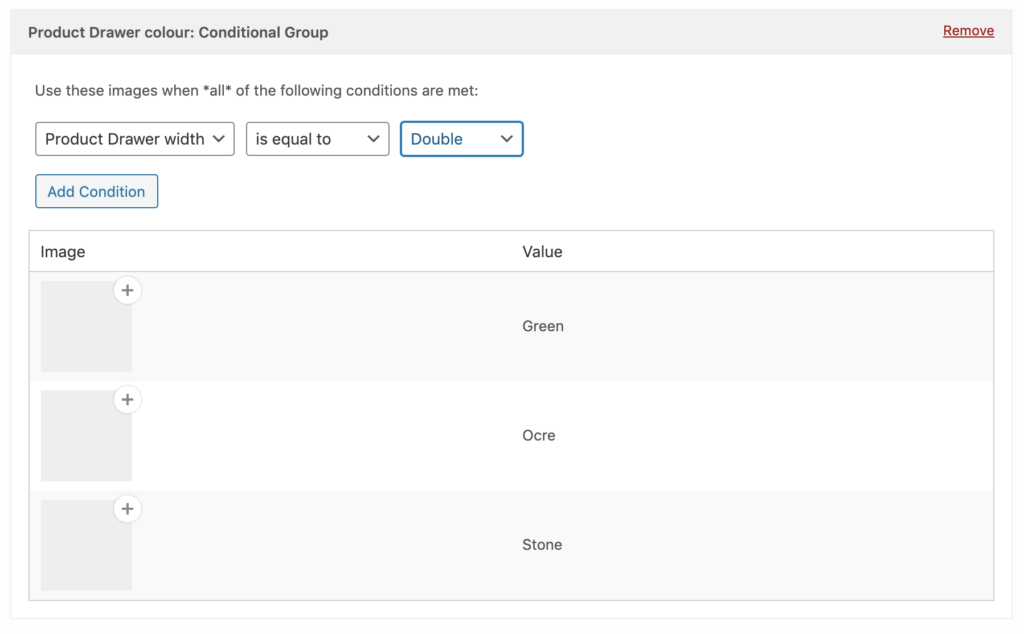
Task: Click the chevron on the width field selector
Action: pyautogui.click(x=220, y=139)
